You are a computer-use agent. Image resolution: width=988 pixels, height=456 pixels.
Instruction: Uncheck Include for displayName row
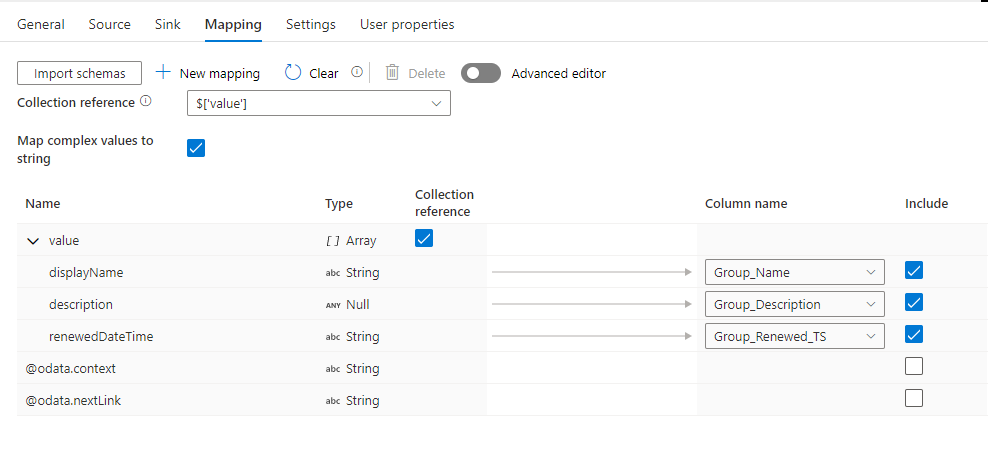click(913, 271)
